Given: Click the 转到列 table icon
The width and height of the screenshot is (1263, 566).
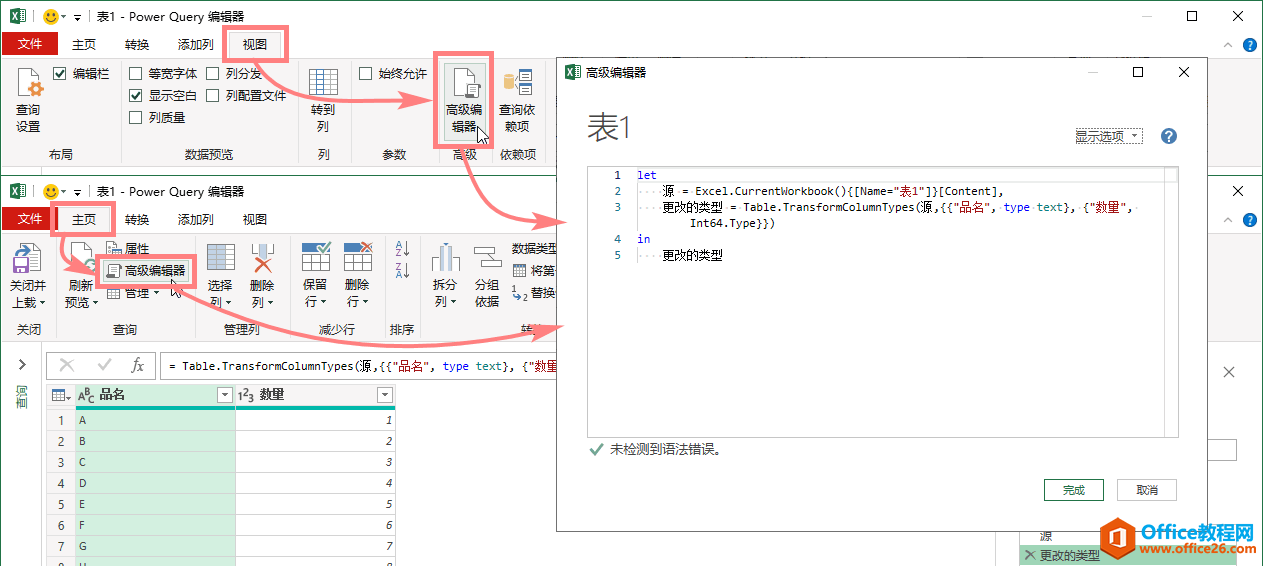Looking at the screenshot, I should click(x=323, y=82).
